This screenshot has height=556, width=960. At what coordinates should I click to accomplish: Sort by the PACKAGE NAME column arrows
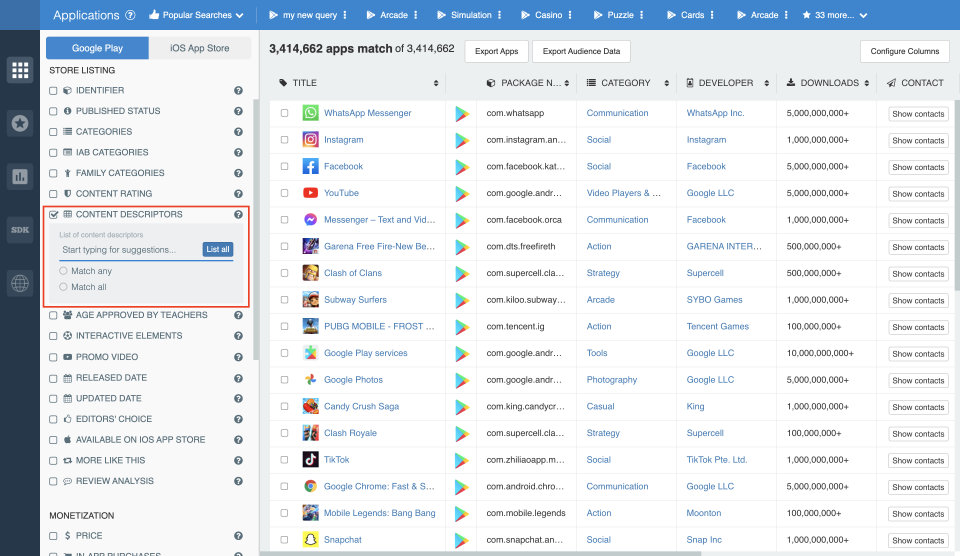567,83
